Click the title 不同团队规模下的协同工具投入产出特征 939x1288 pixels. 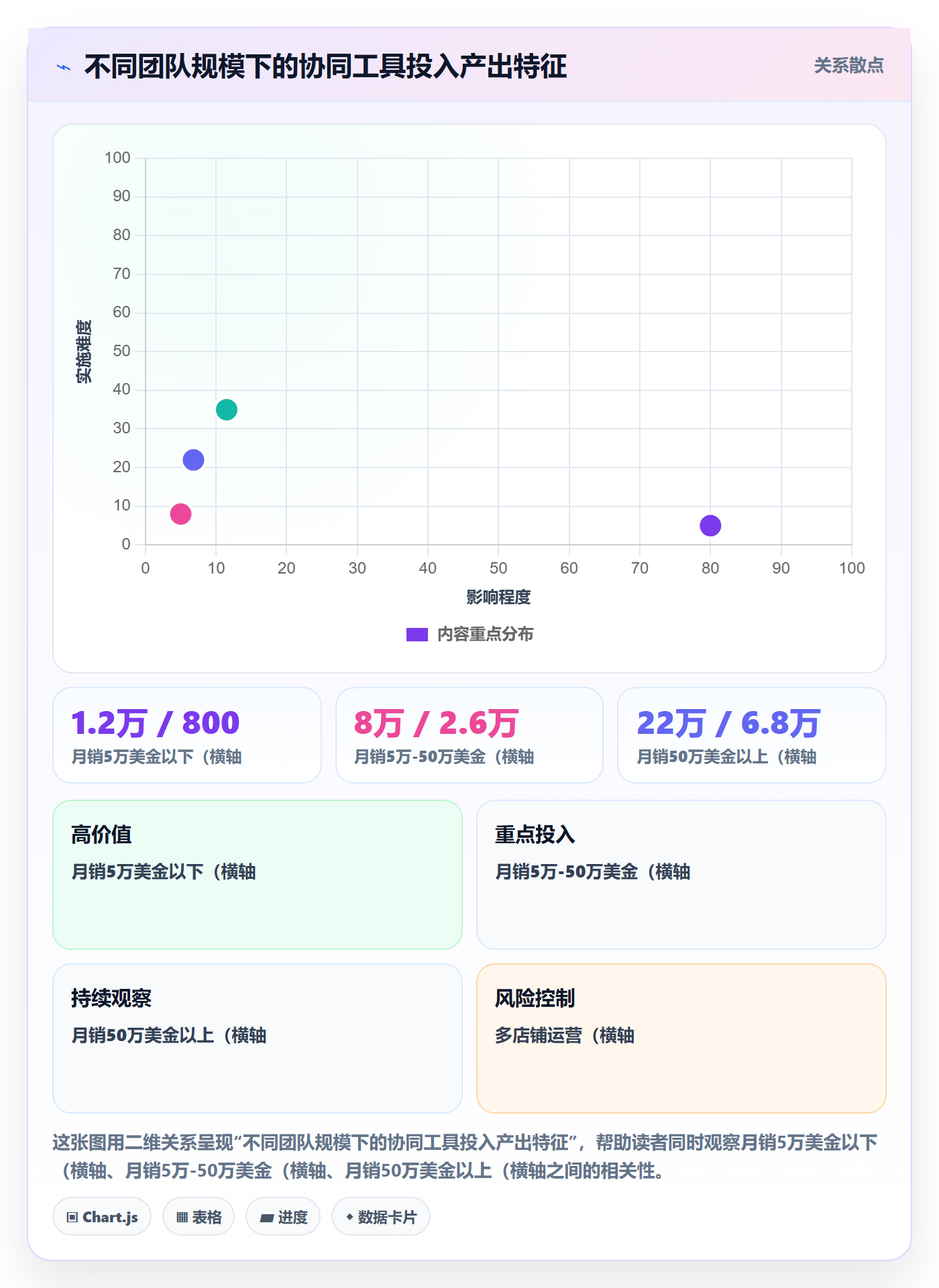click(325, 66)
